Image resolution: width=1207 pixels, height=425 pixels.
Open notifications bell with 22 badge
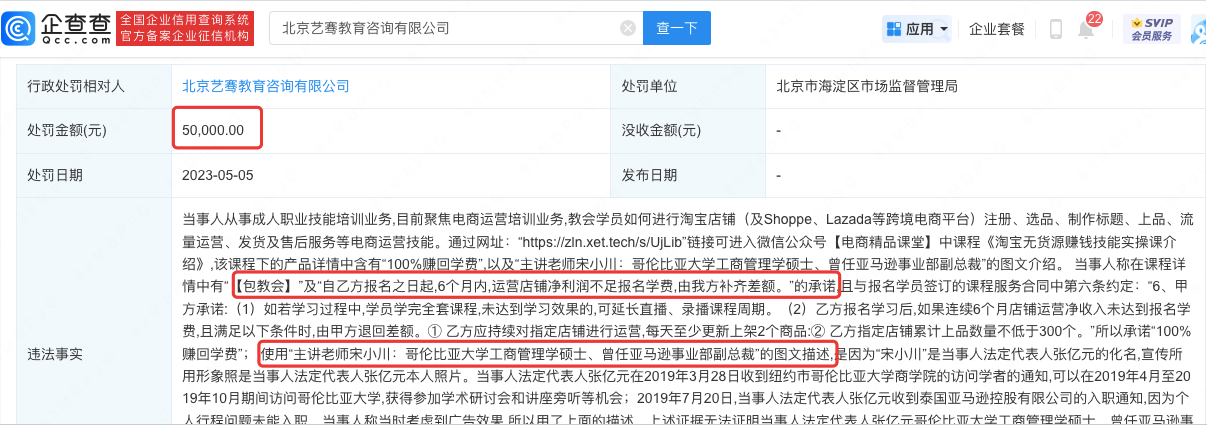1087,28
